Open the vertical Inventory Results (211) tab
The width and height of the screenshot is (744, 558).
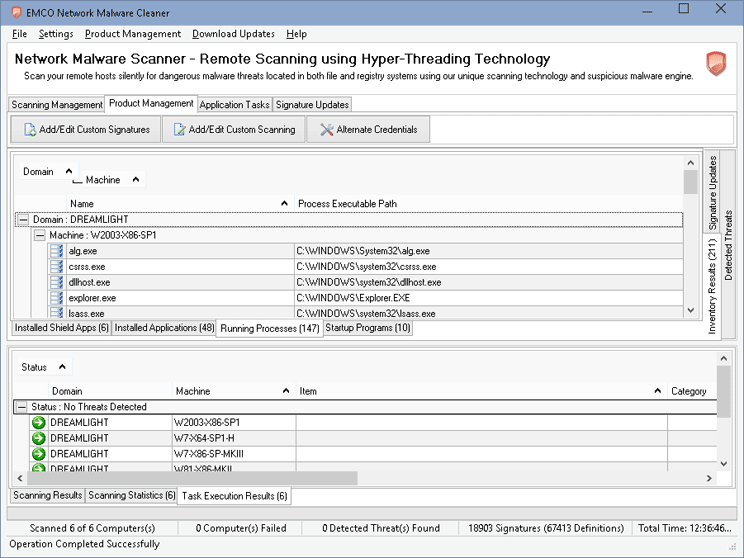tap(712, 286)
